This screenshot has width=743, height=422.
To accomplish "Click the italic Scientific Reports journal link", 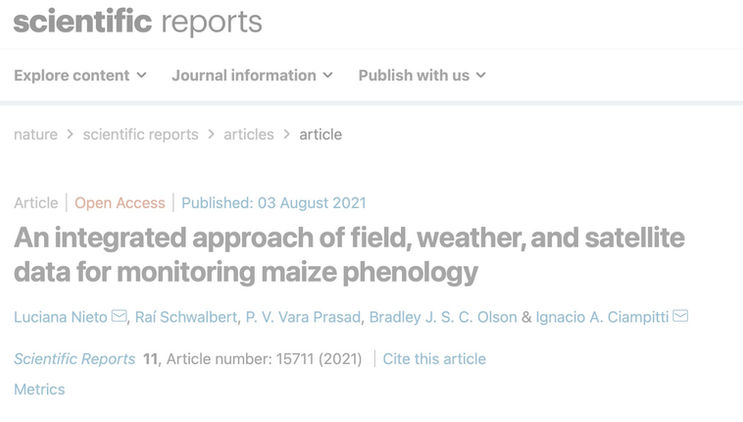I will point(75,359).
